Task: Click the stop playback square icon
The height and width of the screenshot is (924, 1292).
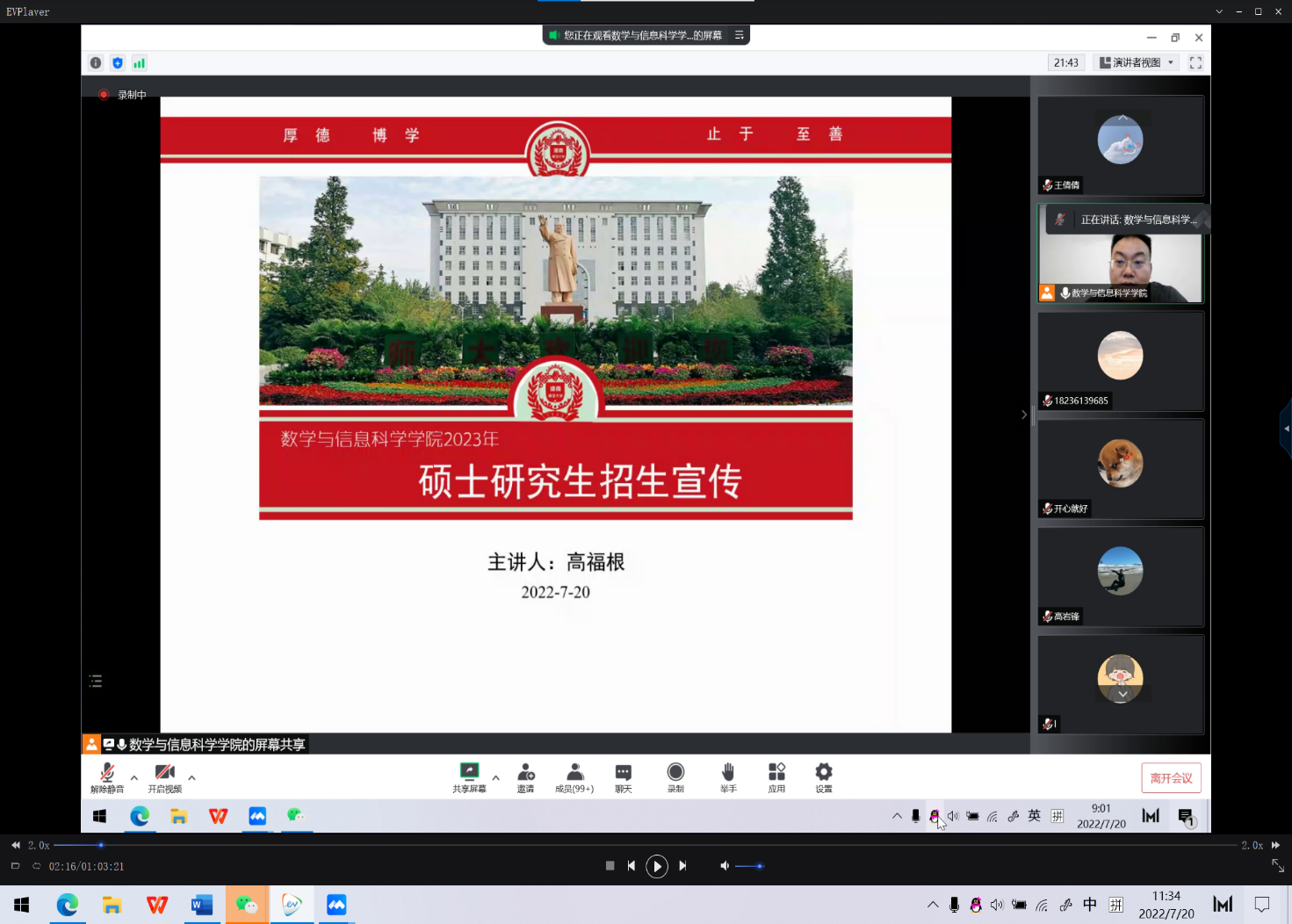Action: pyautogui.click(x=610, y=866)
